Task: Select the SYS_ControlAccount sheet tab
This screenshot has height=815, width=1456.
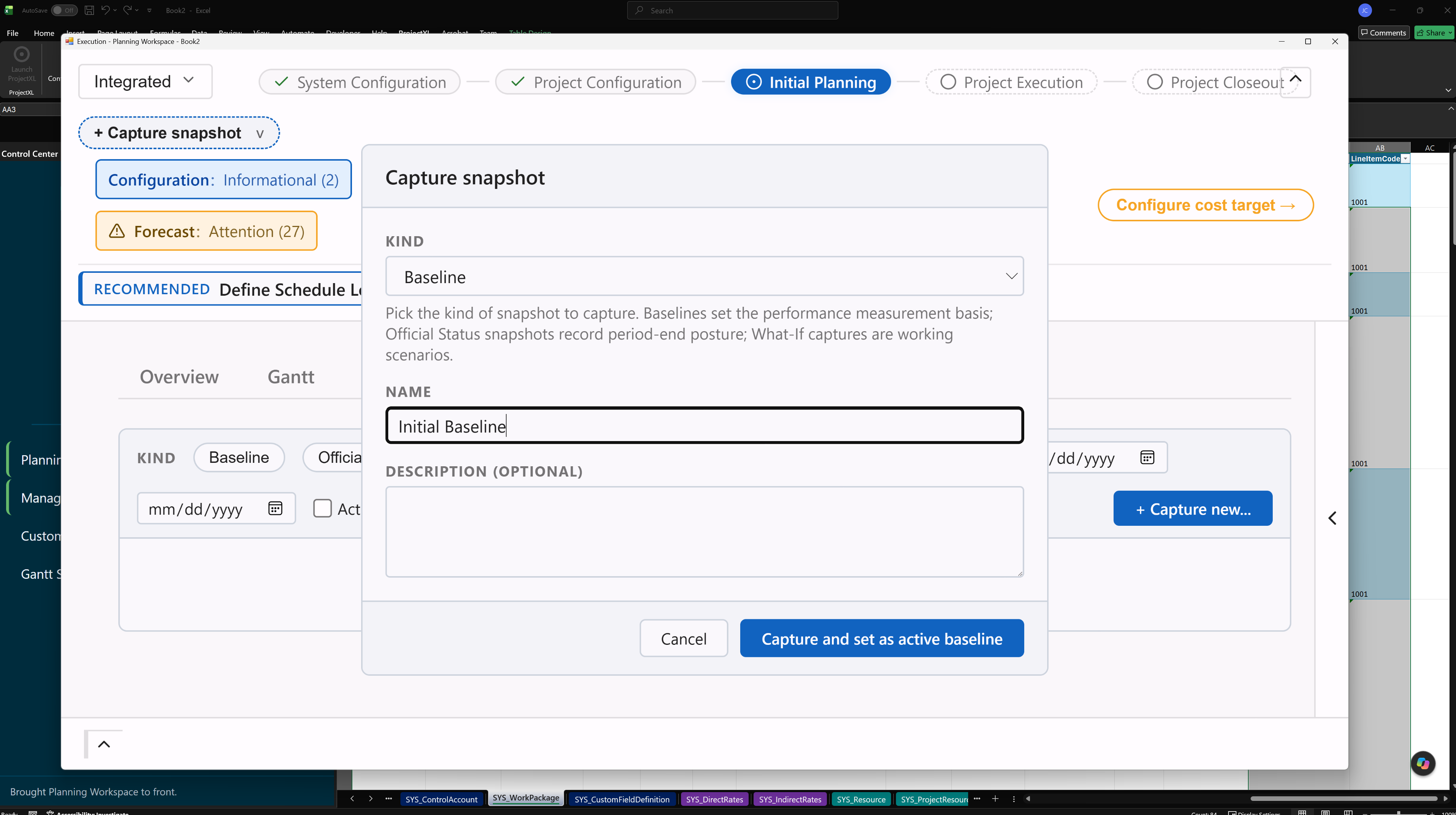Action: [441, 799]
